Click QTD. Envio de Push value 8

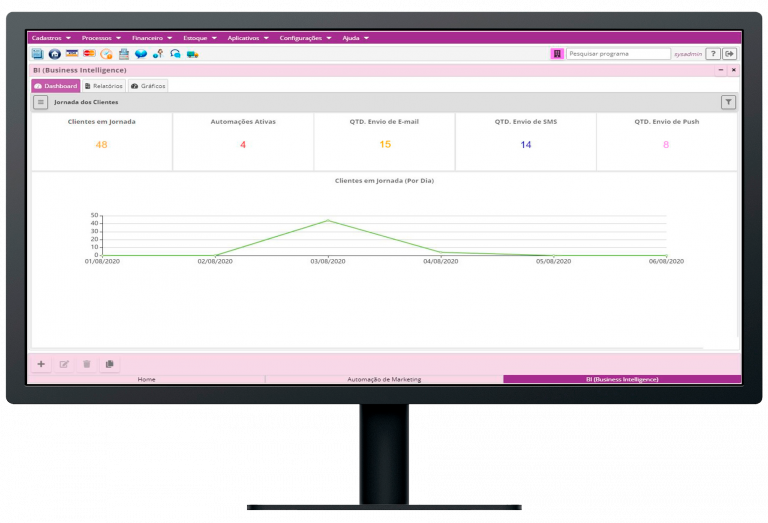click(666, 144)
